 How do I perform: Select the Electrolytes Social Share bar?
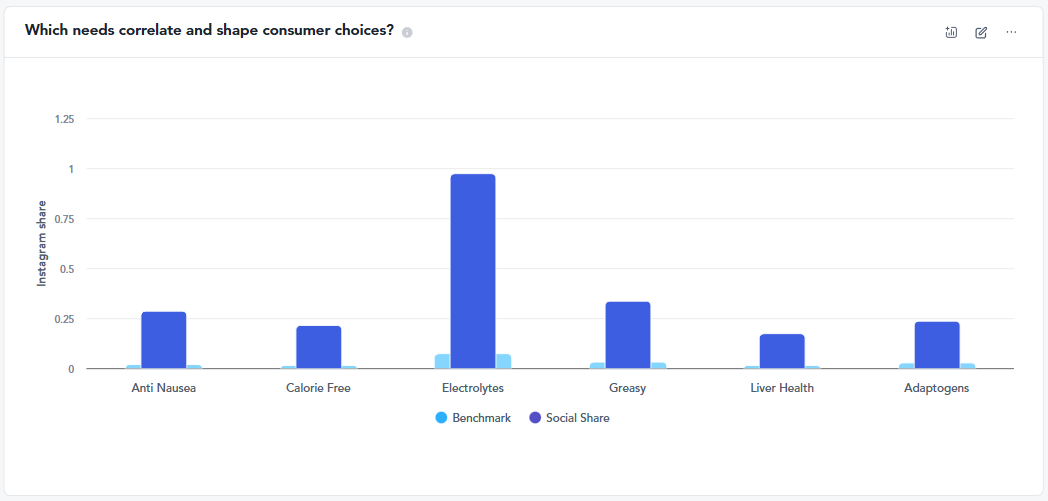click(x=473, y=270)
